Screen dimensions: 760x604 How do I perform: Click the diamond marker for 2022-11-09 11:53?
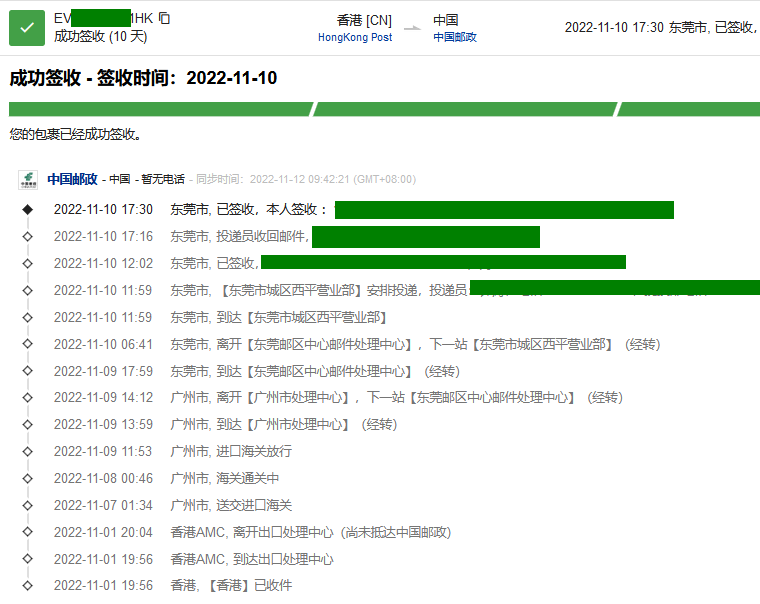pyautogui.click(x=28, y=452)
